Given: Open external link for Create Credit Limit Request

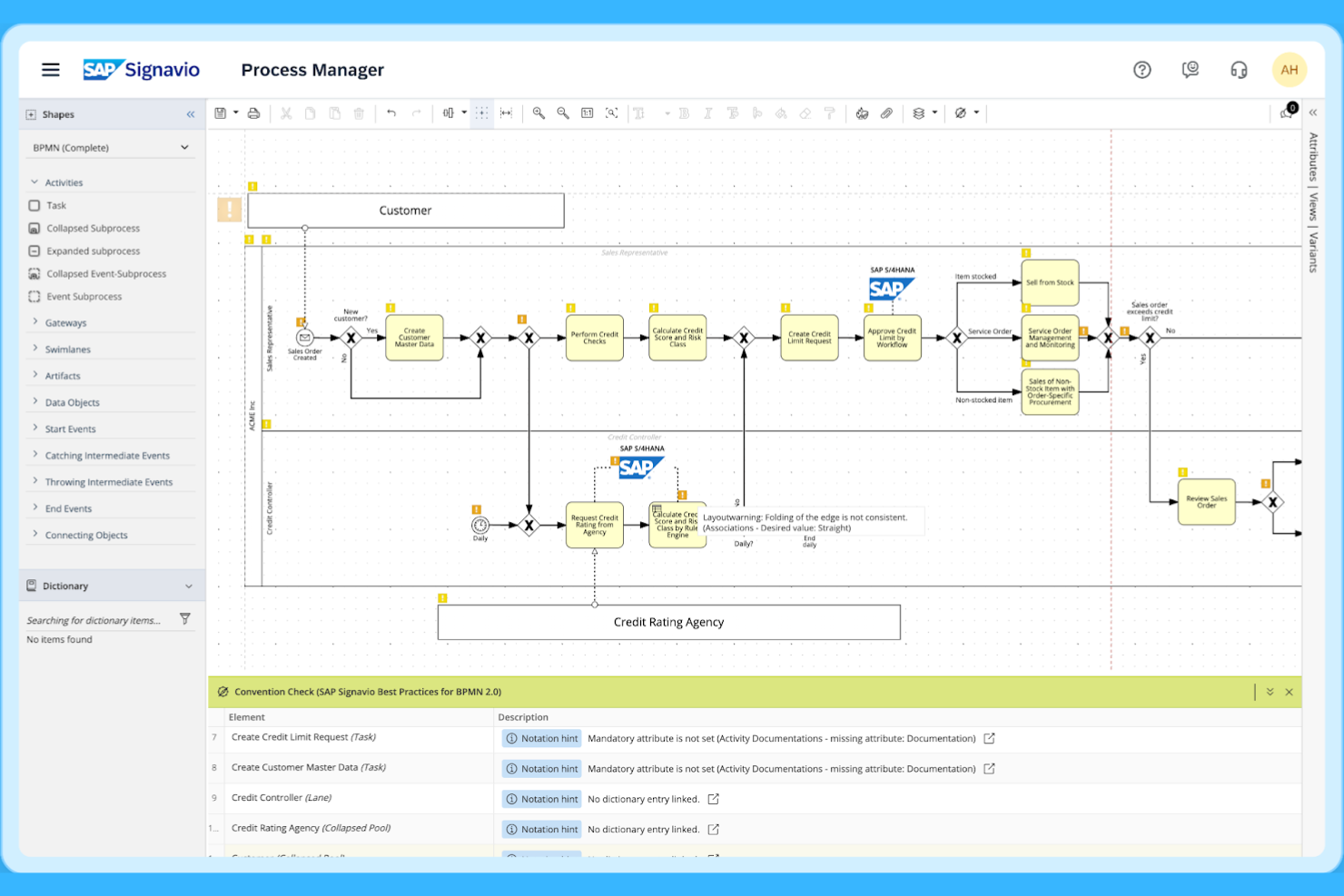Looking at the screenshot, I should click(988, 738).
